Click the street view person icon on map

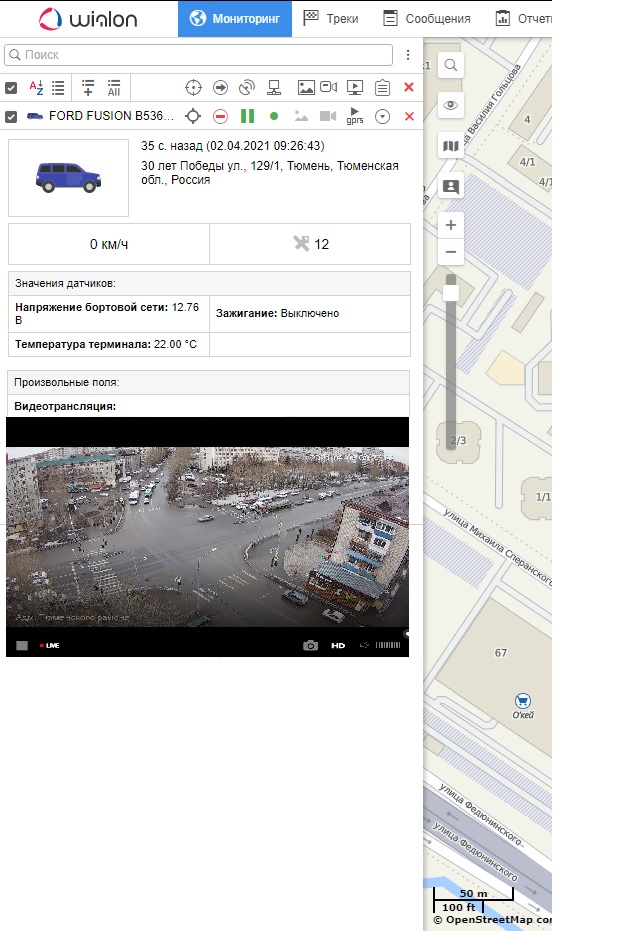tap(451, 187)
